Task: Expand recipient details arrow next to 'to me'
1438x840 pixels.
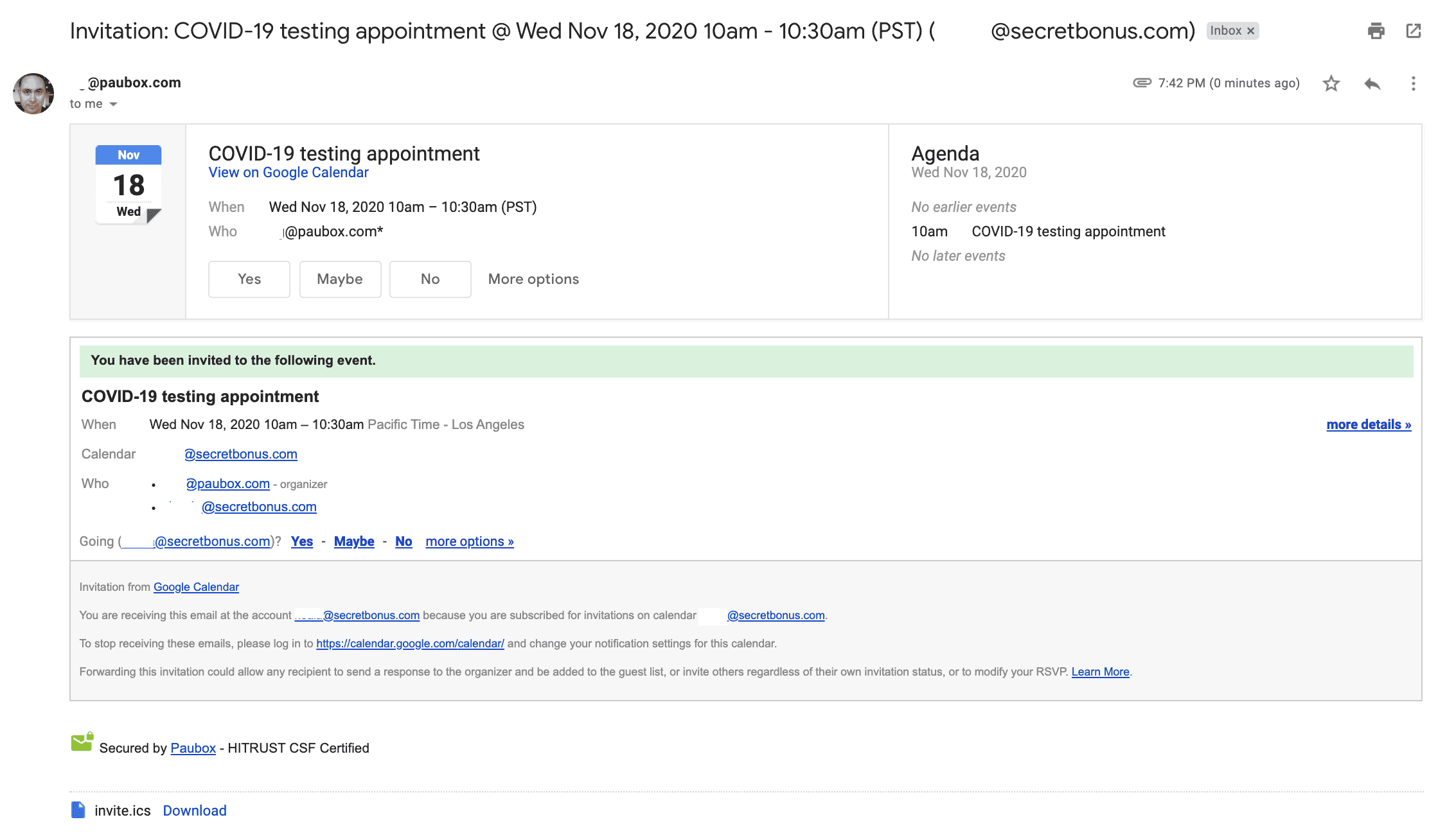Action: tap(113, 104)
